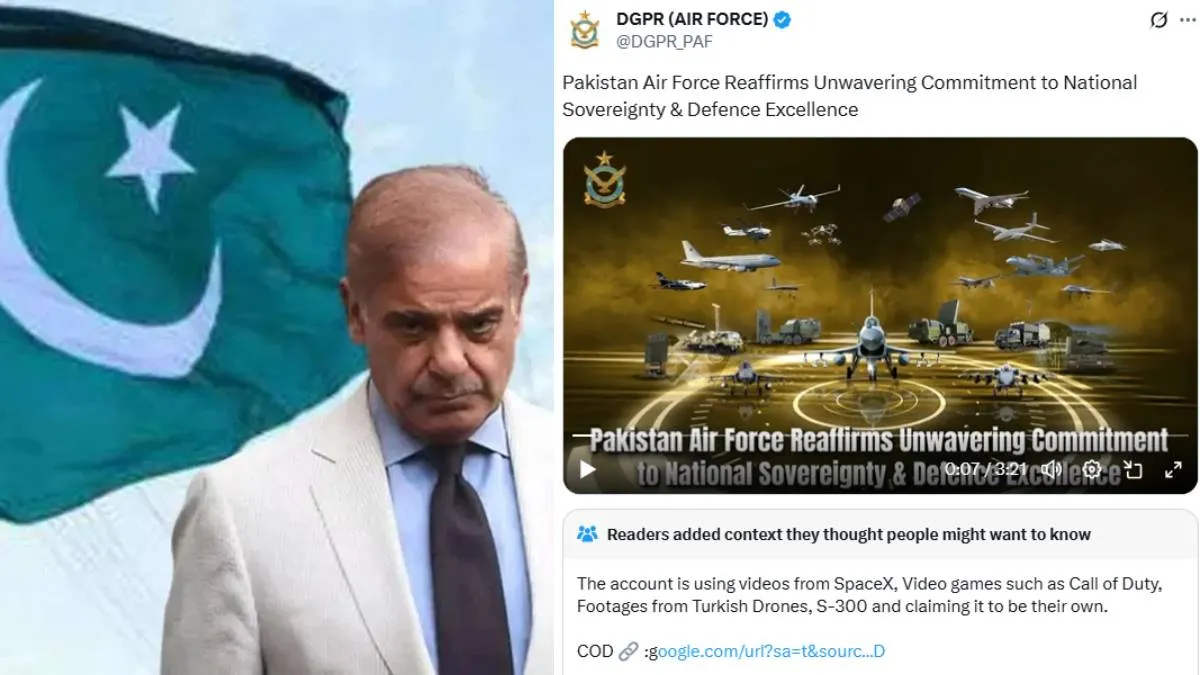Open the video in picture-in-picture mode
Viewport: 1200px width, 675px height.
pyautogui.click(x=1133, y=469)
